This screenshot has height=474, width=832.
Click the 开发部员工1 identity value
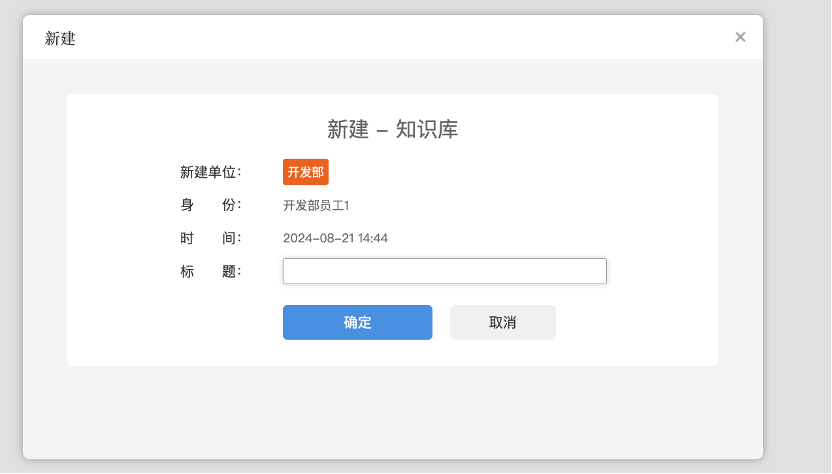tap(316, 206)
